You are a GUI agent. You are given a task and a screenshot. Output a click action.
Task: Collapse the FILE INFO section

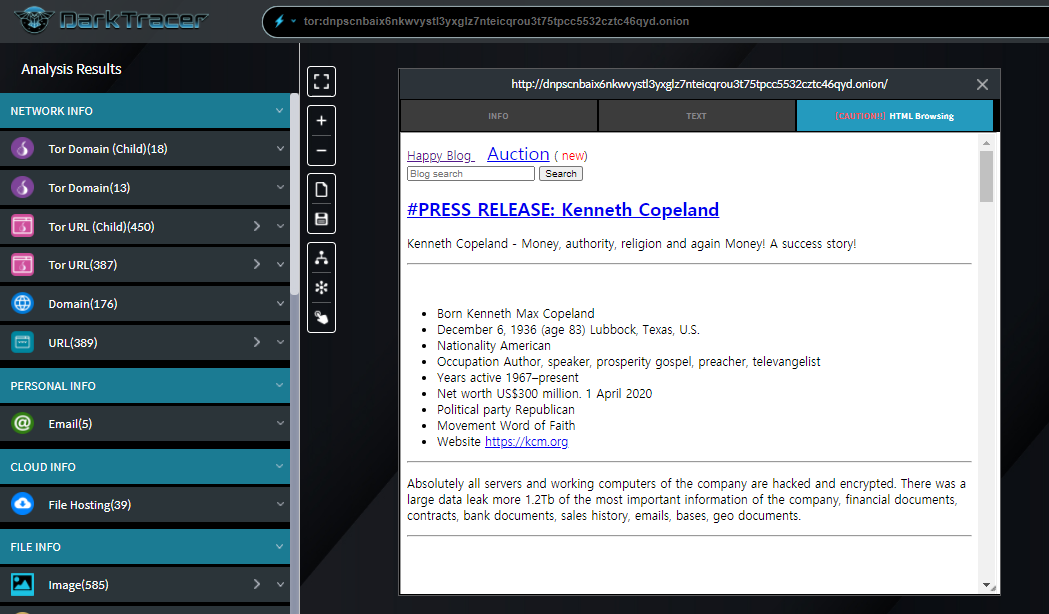280,546
